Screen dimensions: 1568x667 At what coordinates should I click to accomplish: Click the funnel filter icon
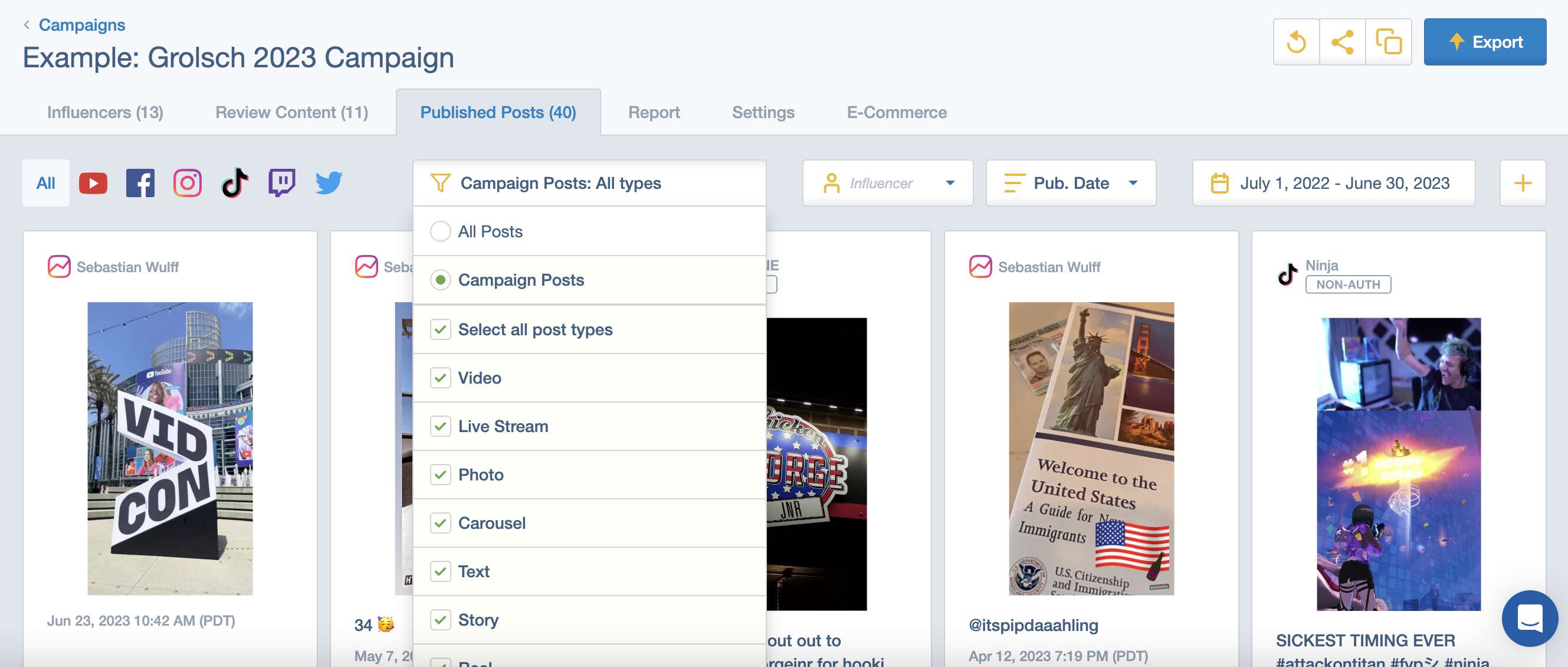pos(440,183)
